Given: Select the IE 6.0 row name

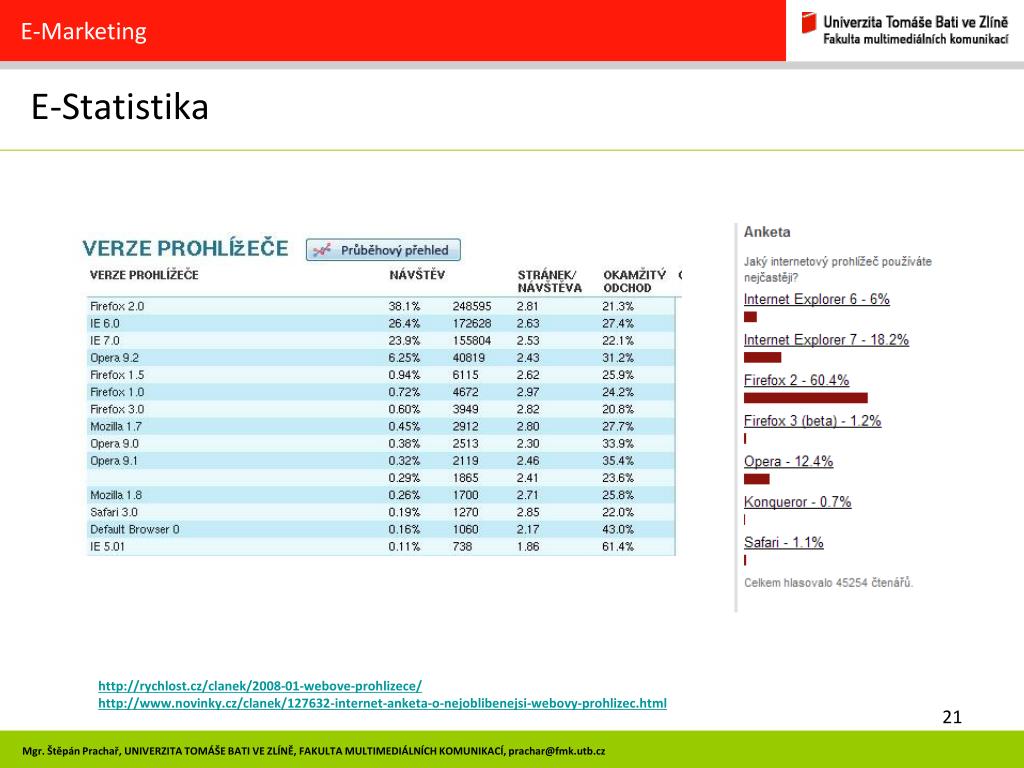Looking at the screenshot, I should tap(104, 323).
